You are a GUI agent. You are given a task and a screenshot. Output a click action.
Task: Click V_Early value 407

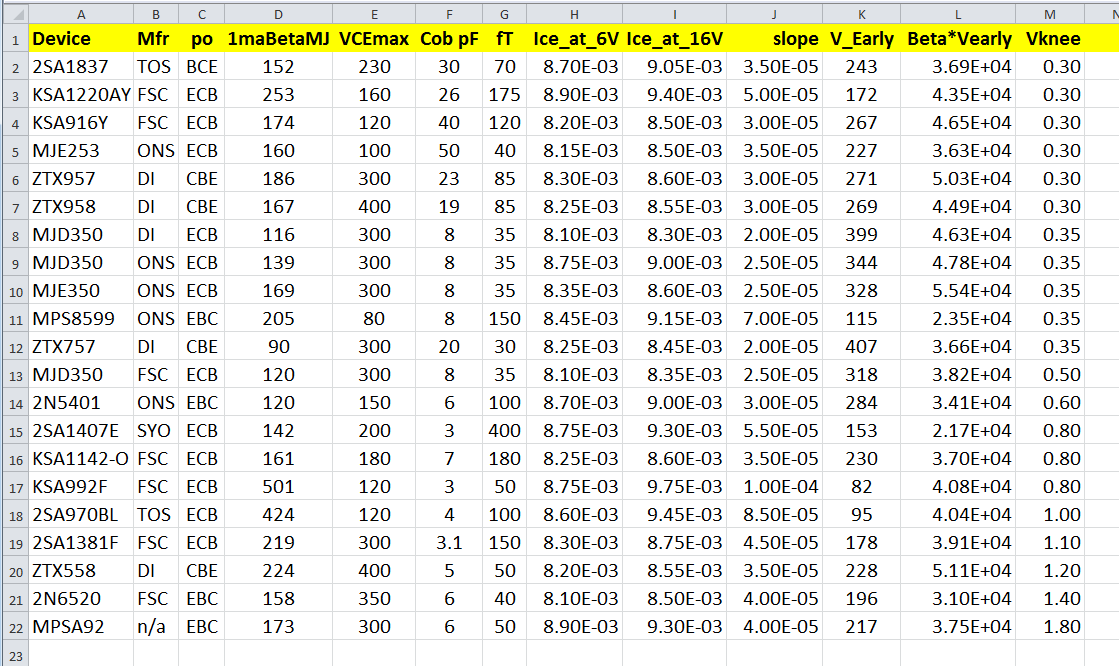(861, 347)
